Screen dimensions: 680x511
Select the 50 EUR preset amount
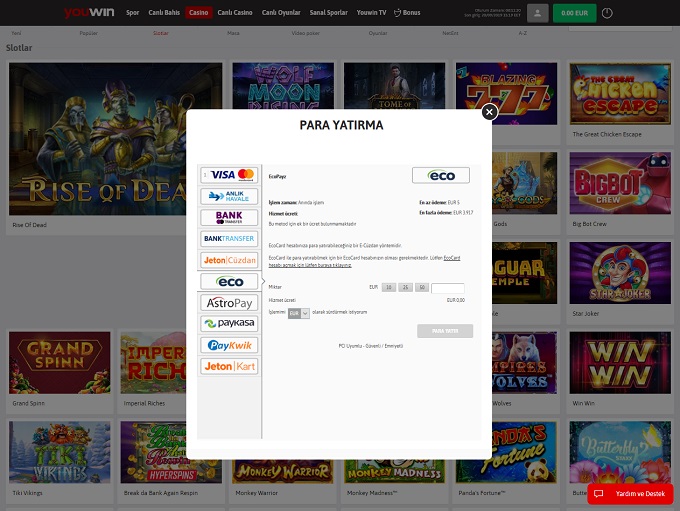coord(421,287)
